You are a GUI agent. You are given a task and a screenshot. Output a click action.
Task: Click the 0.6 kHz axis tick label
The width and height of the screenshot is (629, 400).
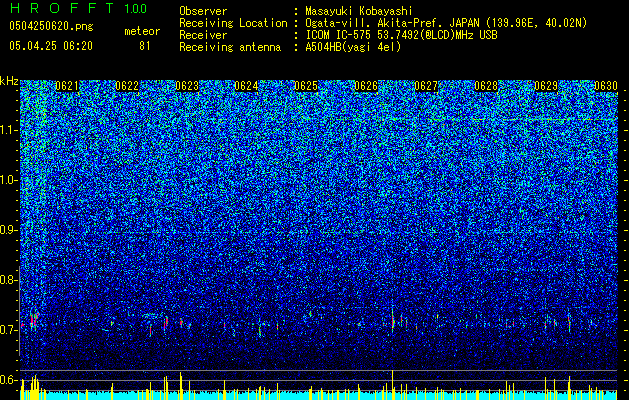click(x=7, y=380)
